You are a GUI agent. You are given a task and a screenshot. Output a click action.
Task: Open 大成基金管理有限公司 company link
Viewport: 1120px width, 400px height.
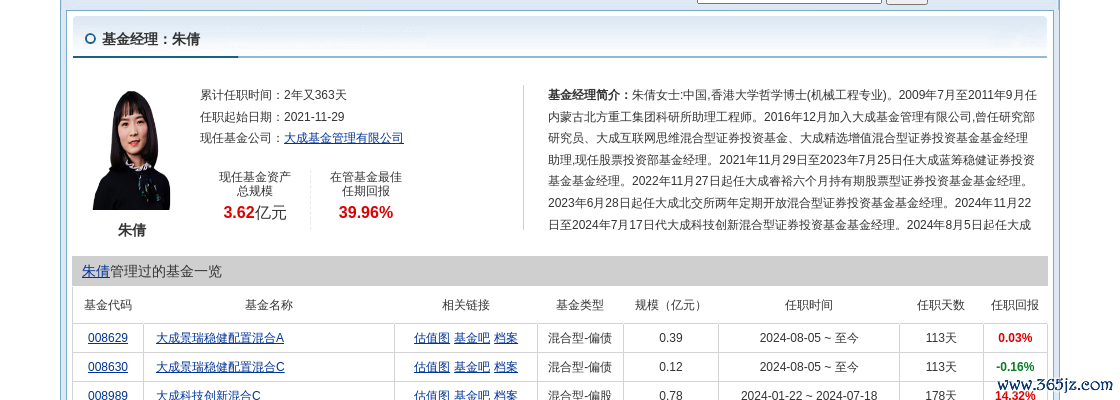(344, 138)
